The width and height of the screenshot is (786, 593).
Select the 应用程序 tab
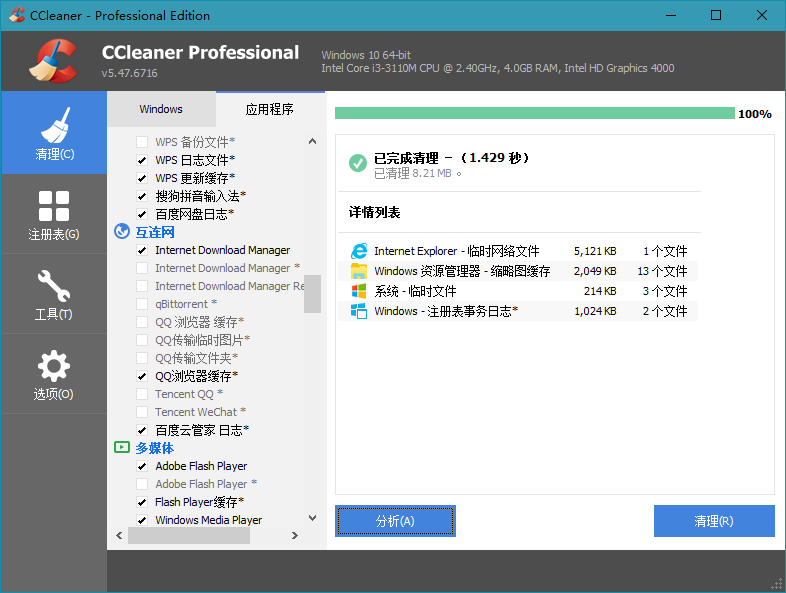[x=270, y=109]
